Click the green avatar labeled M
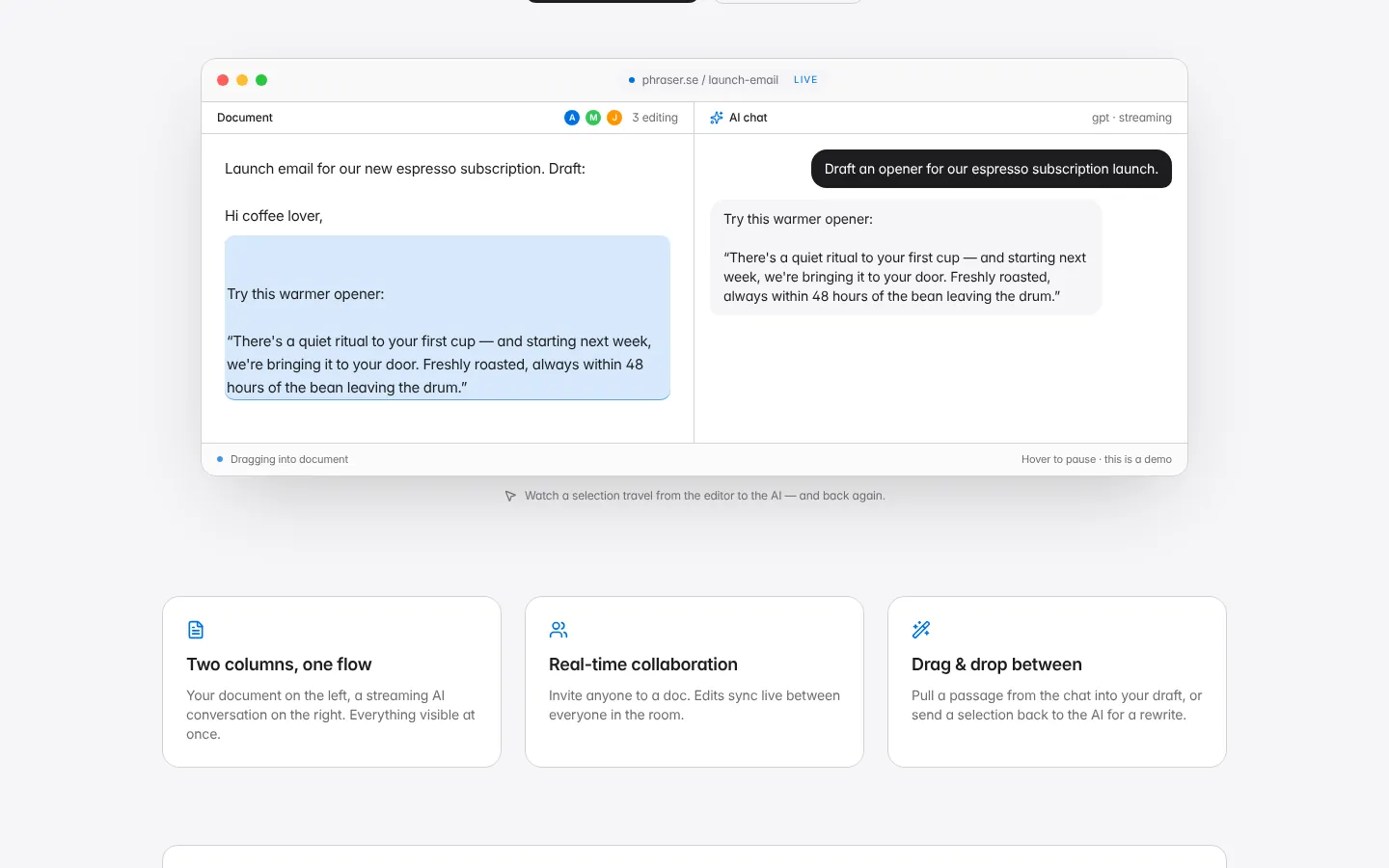The height and width of the screenshot is (868, 1389). pyautogui.click(x=593, y=118)
